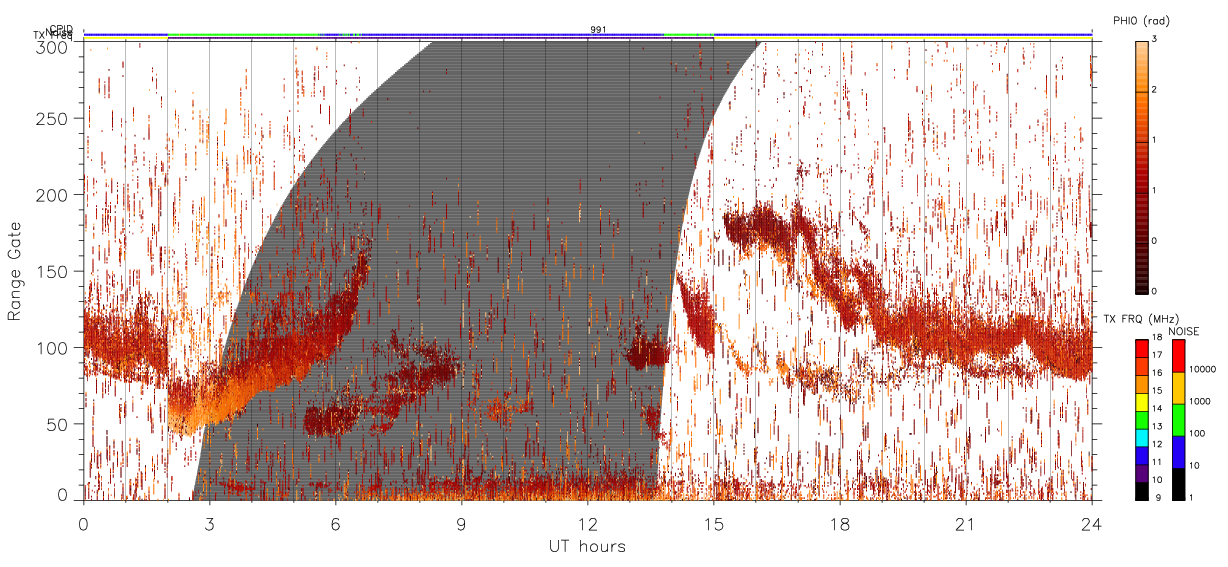Select the 3 tick on the UT hours axis
Image resolution: width=1228 pixels, height=567 pixels.
[209, 523]
